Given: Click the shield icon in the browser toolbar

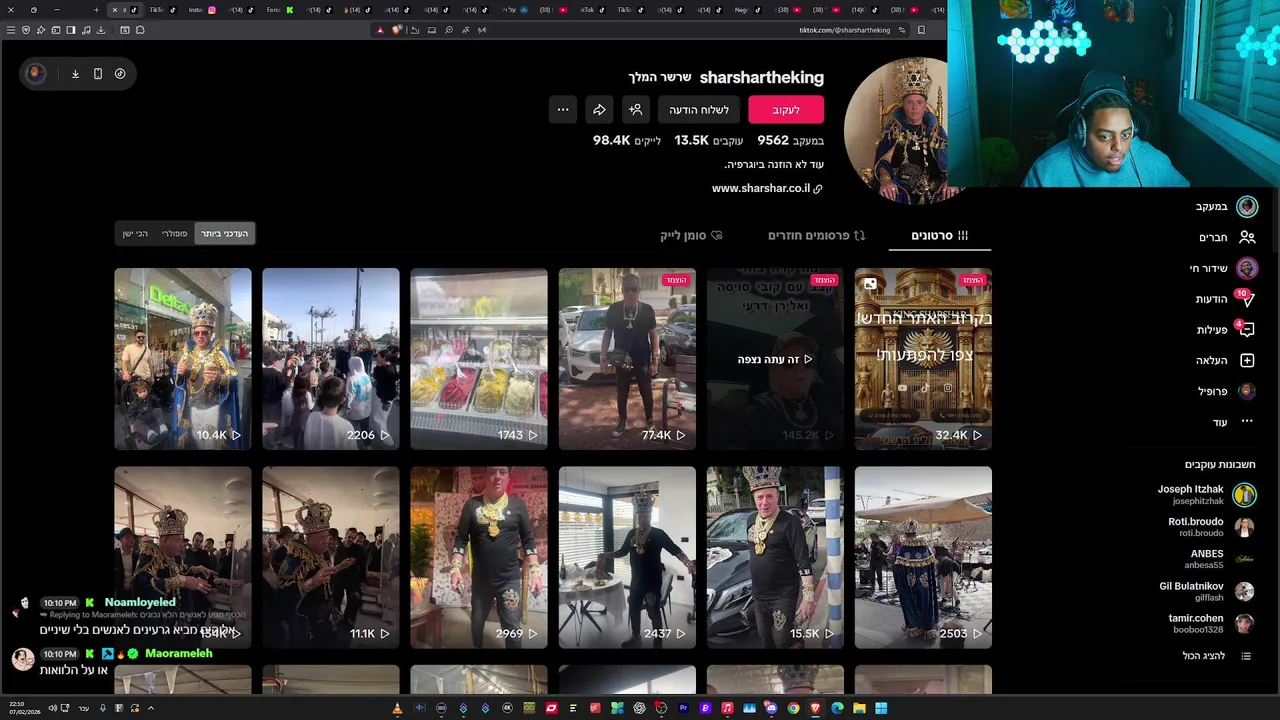Looking at the screenshot, I should tap(26, 30).
